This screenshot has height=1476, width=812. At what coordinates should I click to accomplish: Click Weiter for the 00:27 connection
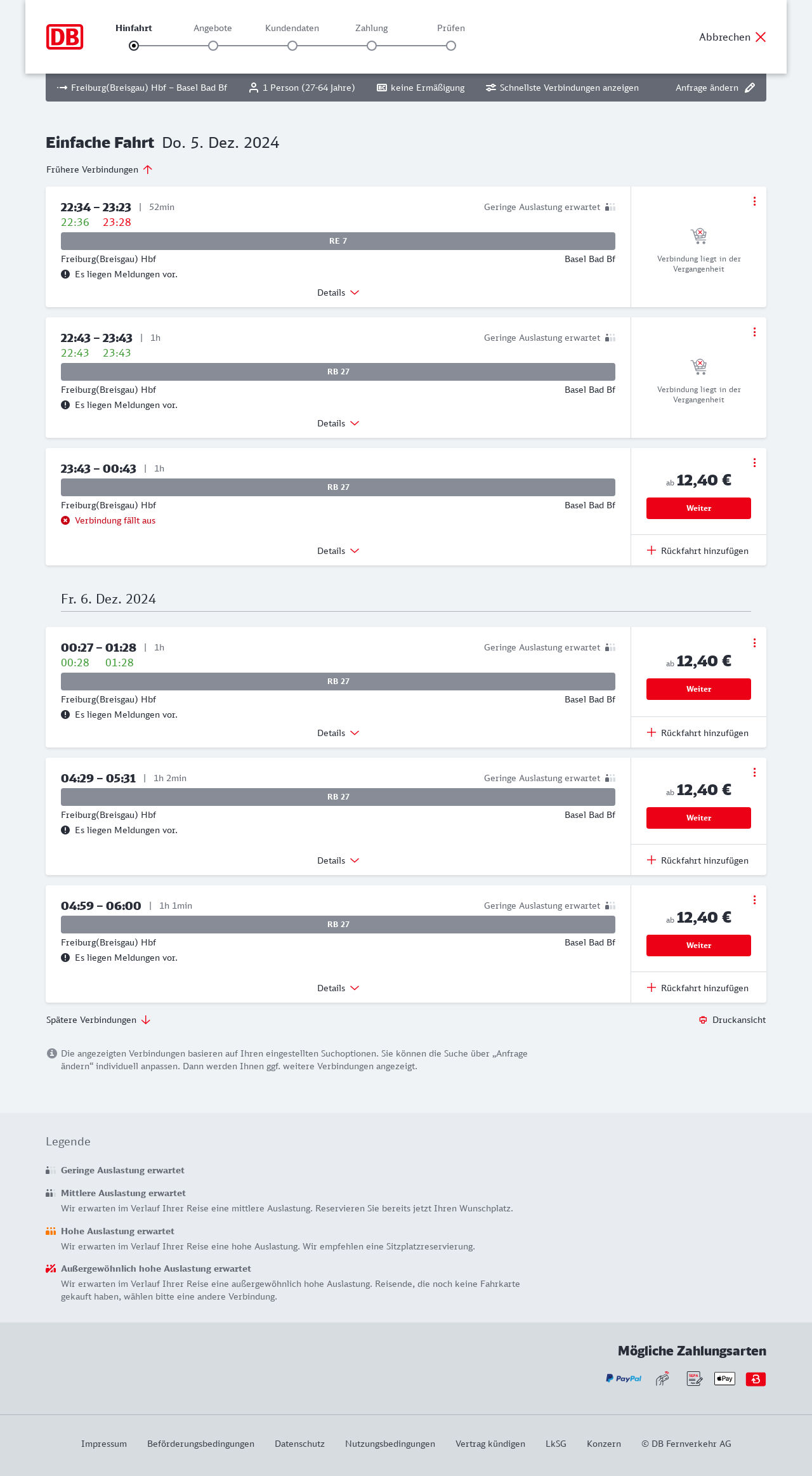(698, 689)
